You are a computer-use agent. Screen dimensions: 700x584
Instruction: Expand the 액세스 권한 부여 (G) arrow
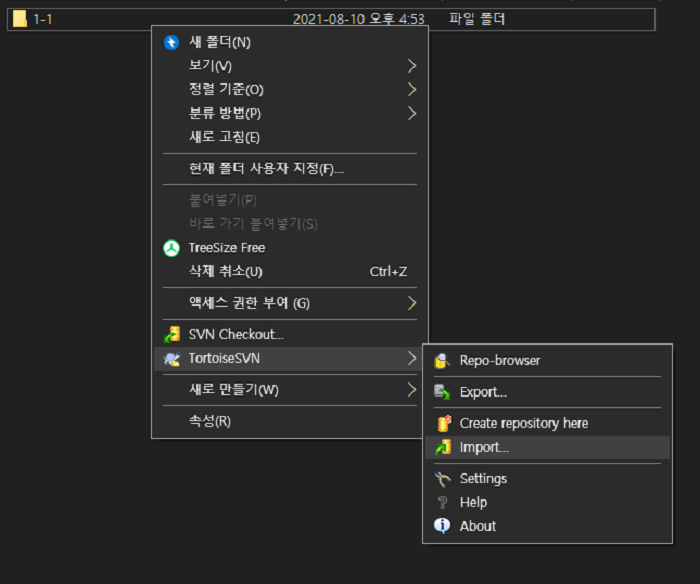click(x=412, y=304)
